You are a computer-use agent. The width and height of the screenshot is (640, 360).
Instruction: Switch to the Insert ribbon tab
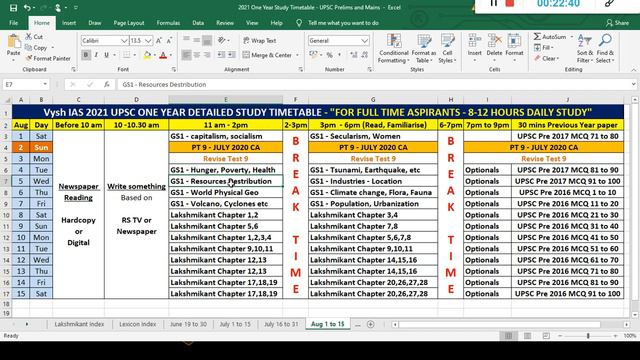(x=69, y=23)
